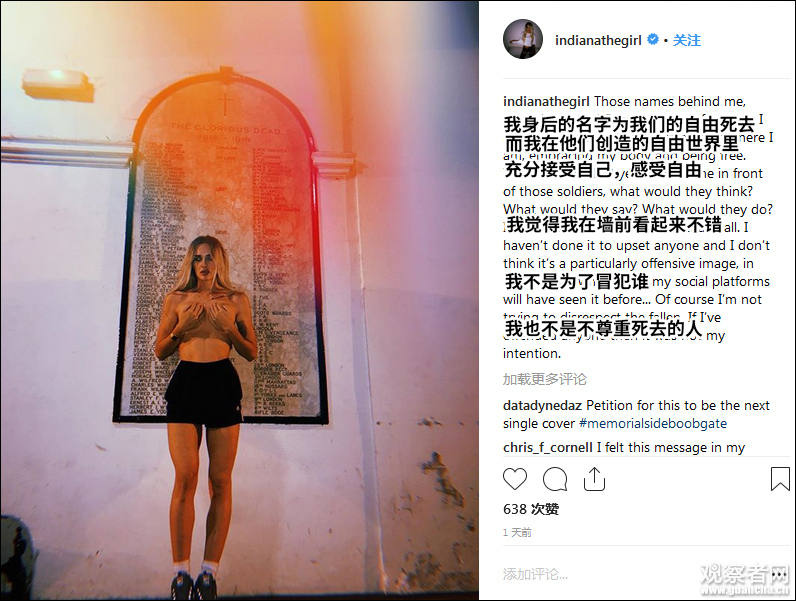
Task: Open the 1 天前 post timestamp
Action: click(517, 532)
